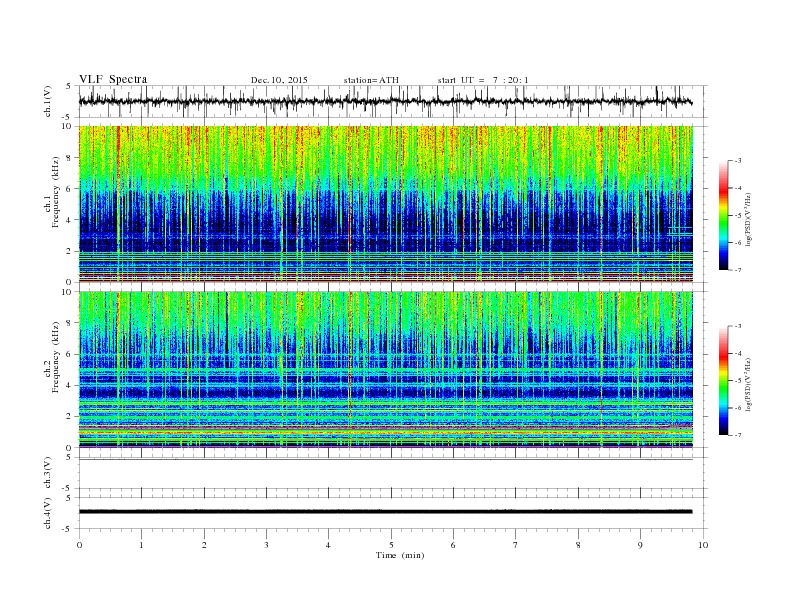Click the "-5" tick on ch.2 colorbar
The height and width of the screenshot is (612, 792).
pyautogui.click(x=737, y=381)
